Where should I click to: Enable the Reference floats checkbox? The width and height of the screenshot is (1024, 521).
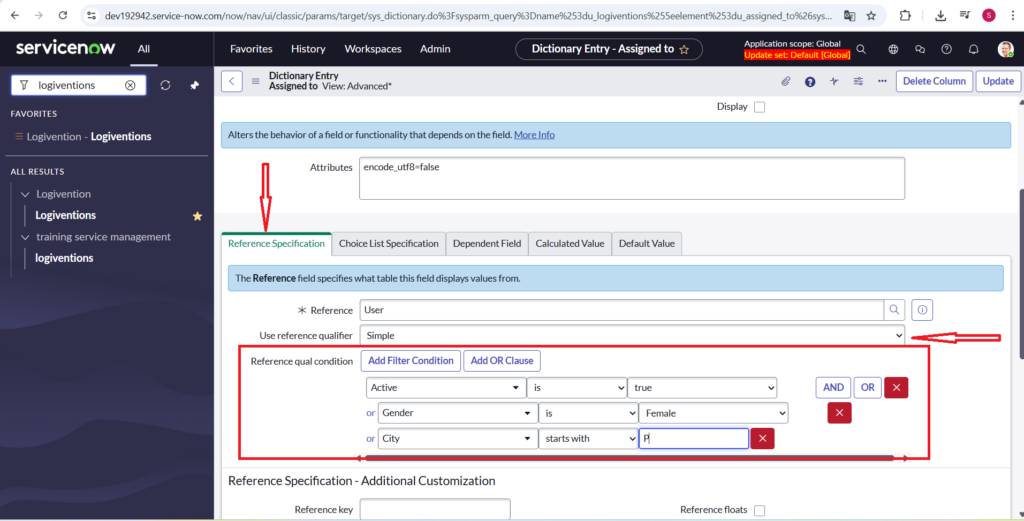(759, 510)
